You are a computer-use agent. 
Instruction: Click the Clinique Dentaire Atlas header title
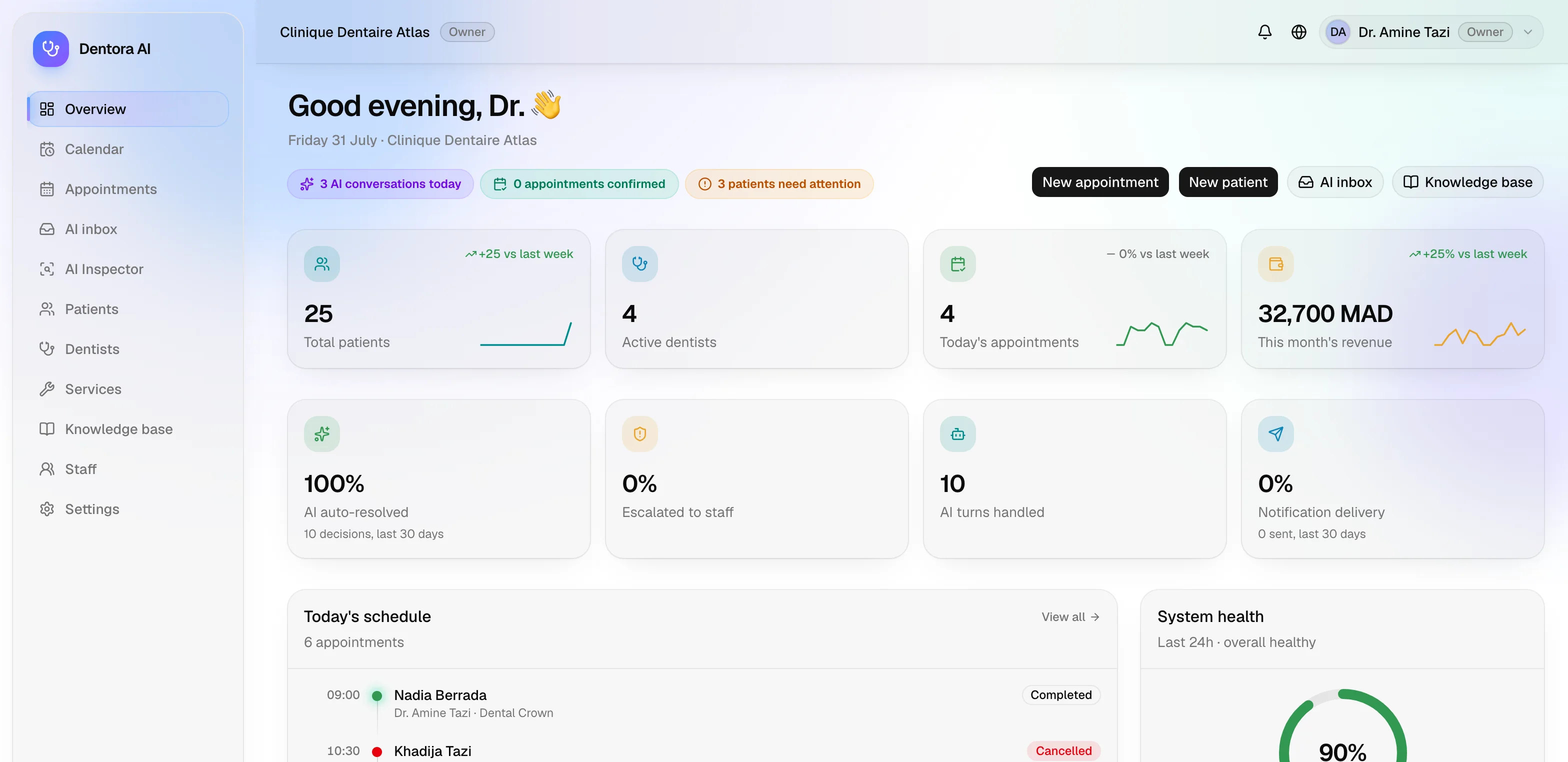tap(354, 31)
